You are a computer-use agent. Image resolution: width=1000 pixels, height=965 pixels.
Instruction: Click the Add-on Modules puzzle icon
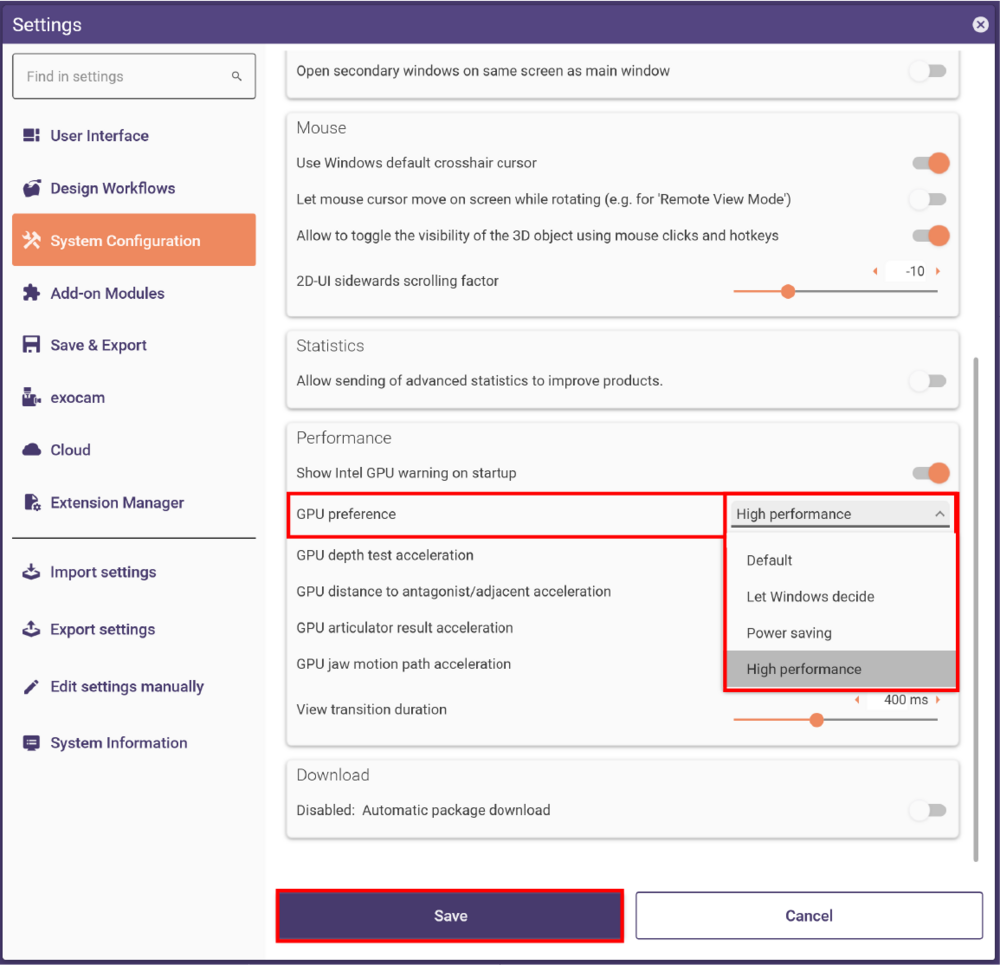point(31,293)
